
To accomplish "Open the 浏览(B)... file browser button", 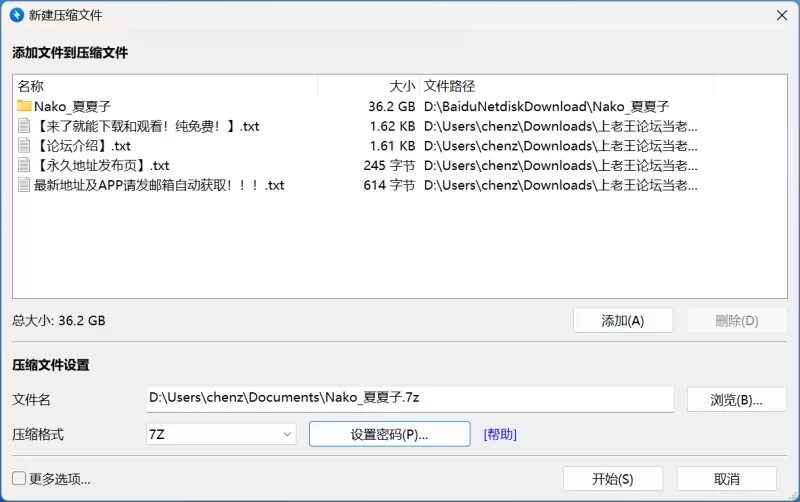I will click(x=737, y=399).
